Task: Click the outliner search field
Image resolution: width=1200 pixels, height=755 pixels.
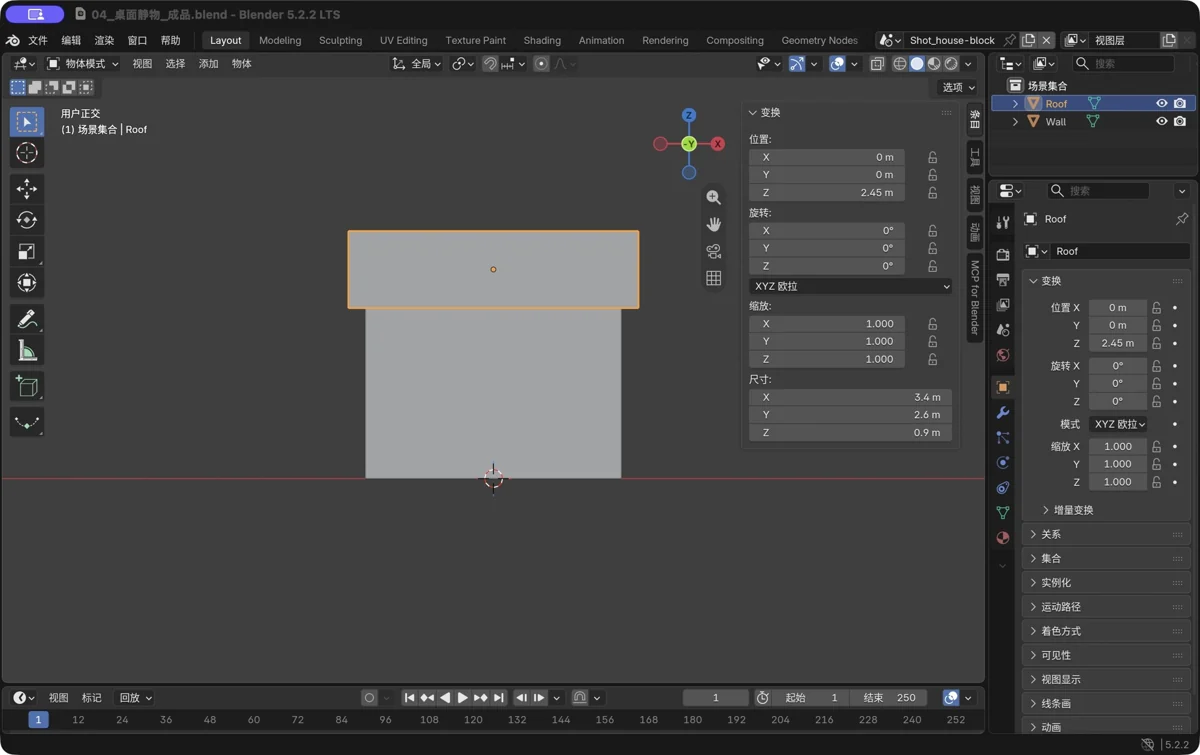Action: tap(1122, 64)
